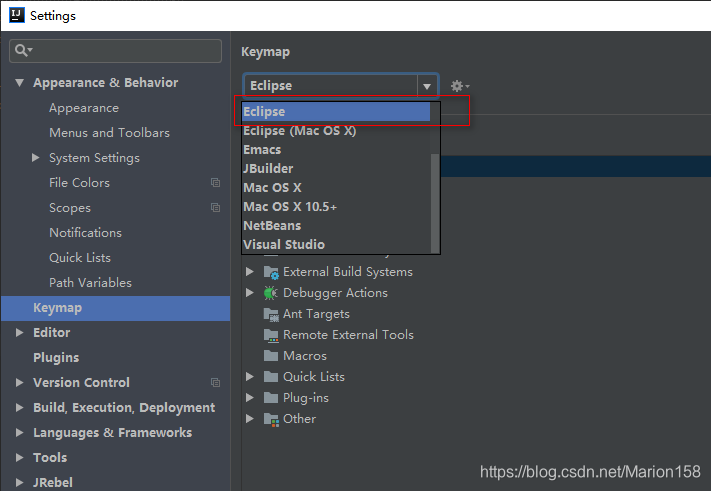Select the Mac OS X 10.5+ keymap
This screenshot has width=711, height=491.
coord(336,207)
